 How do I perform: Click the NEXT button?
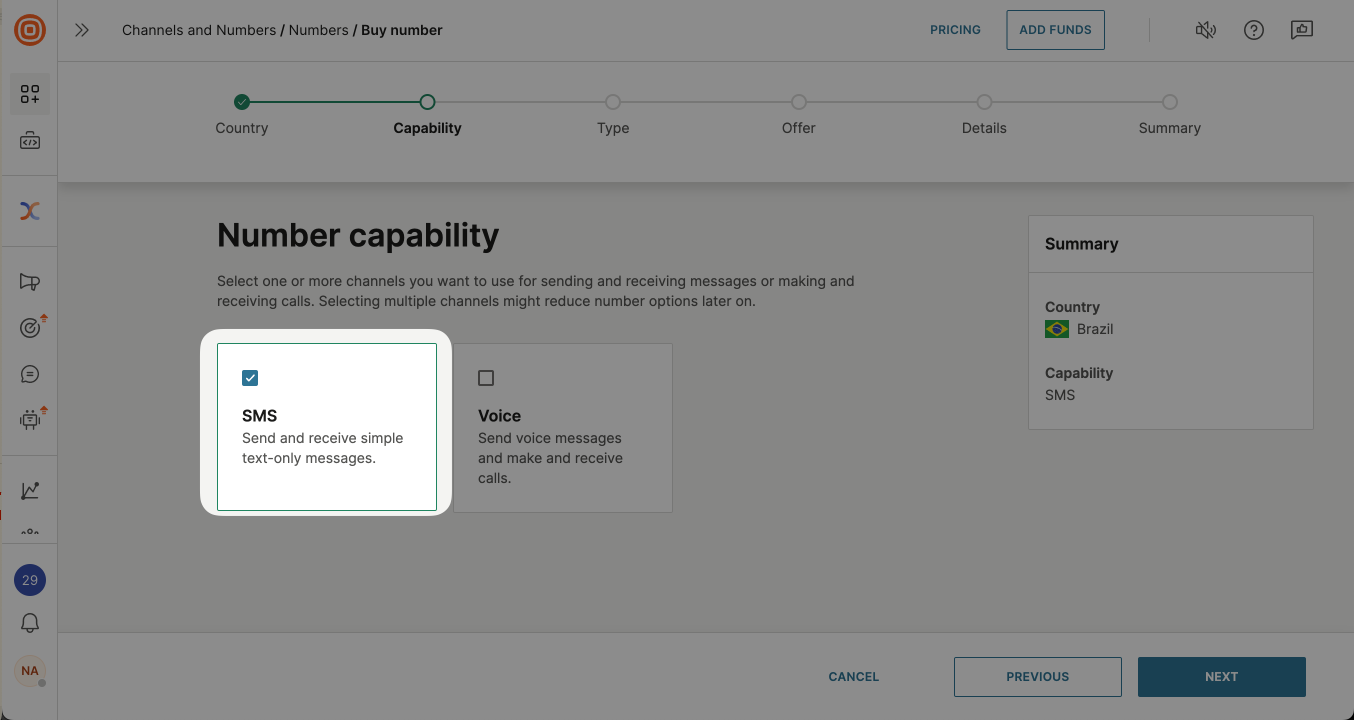(1222, 677)
